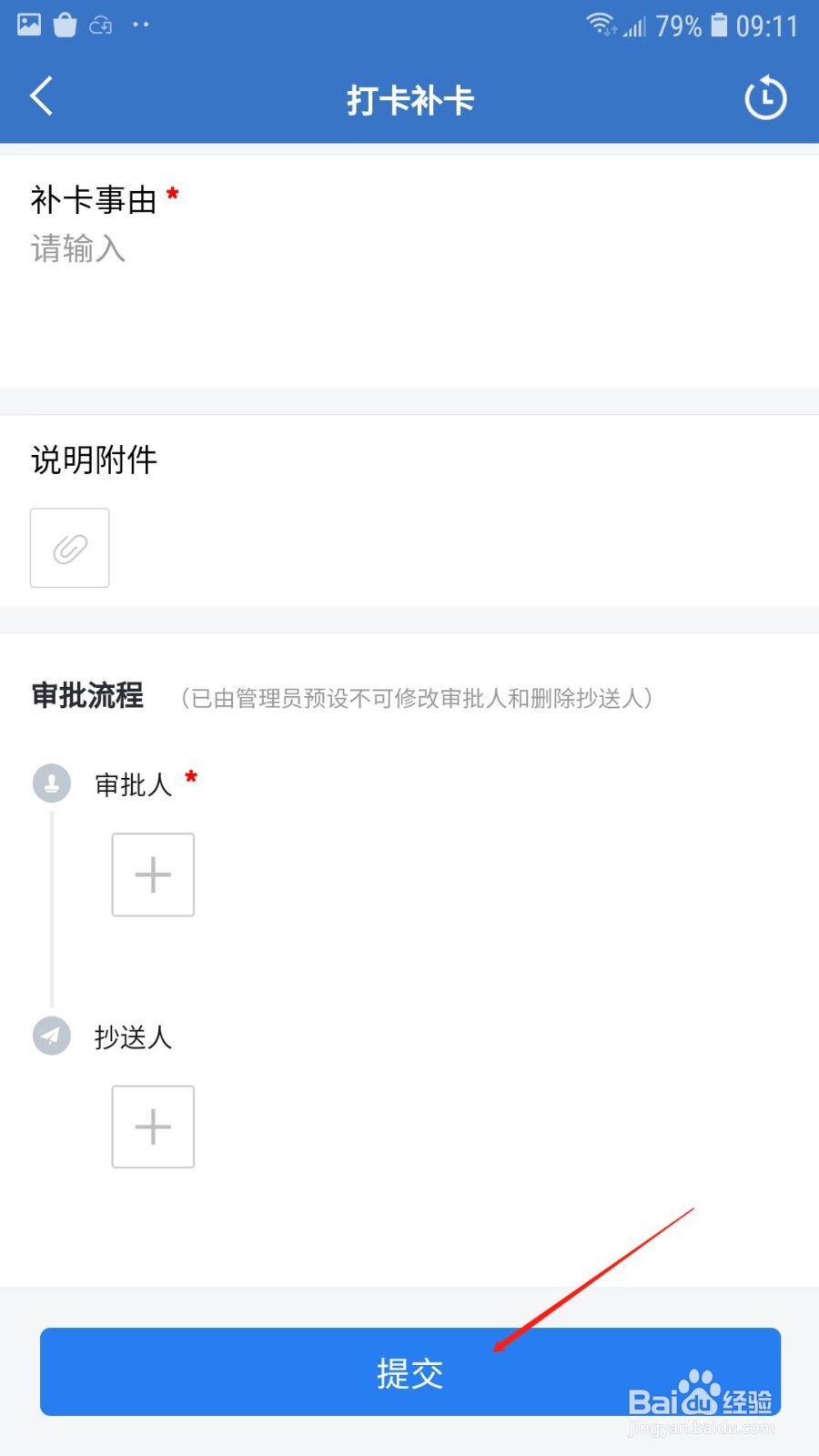The width and height of the screenshot is (819, 1456).
Task: Tap the 审批流程 section heading
Action: 87,696
